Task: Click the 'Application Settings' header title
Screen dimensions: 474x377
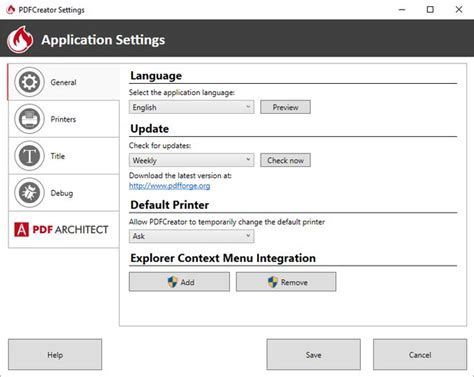Action: click(x=103, y=40)
